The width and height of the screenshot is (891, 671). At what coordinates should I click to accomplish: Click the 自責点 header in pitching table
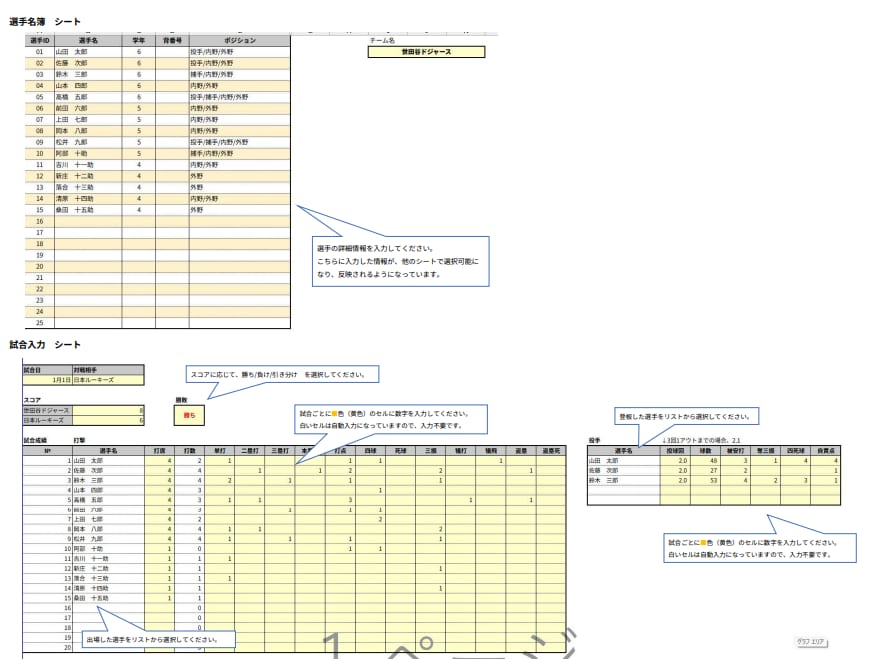pos(826,451)
